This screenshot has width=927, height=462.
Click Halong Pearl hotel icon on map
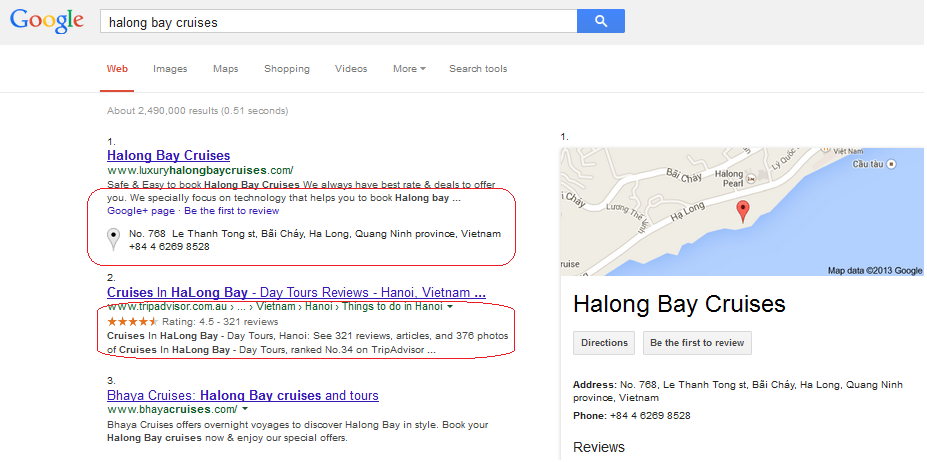pos(751,178)
